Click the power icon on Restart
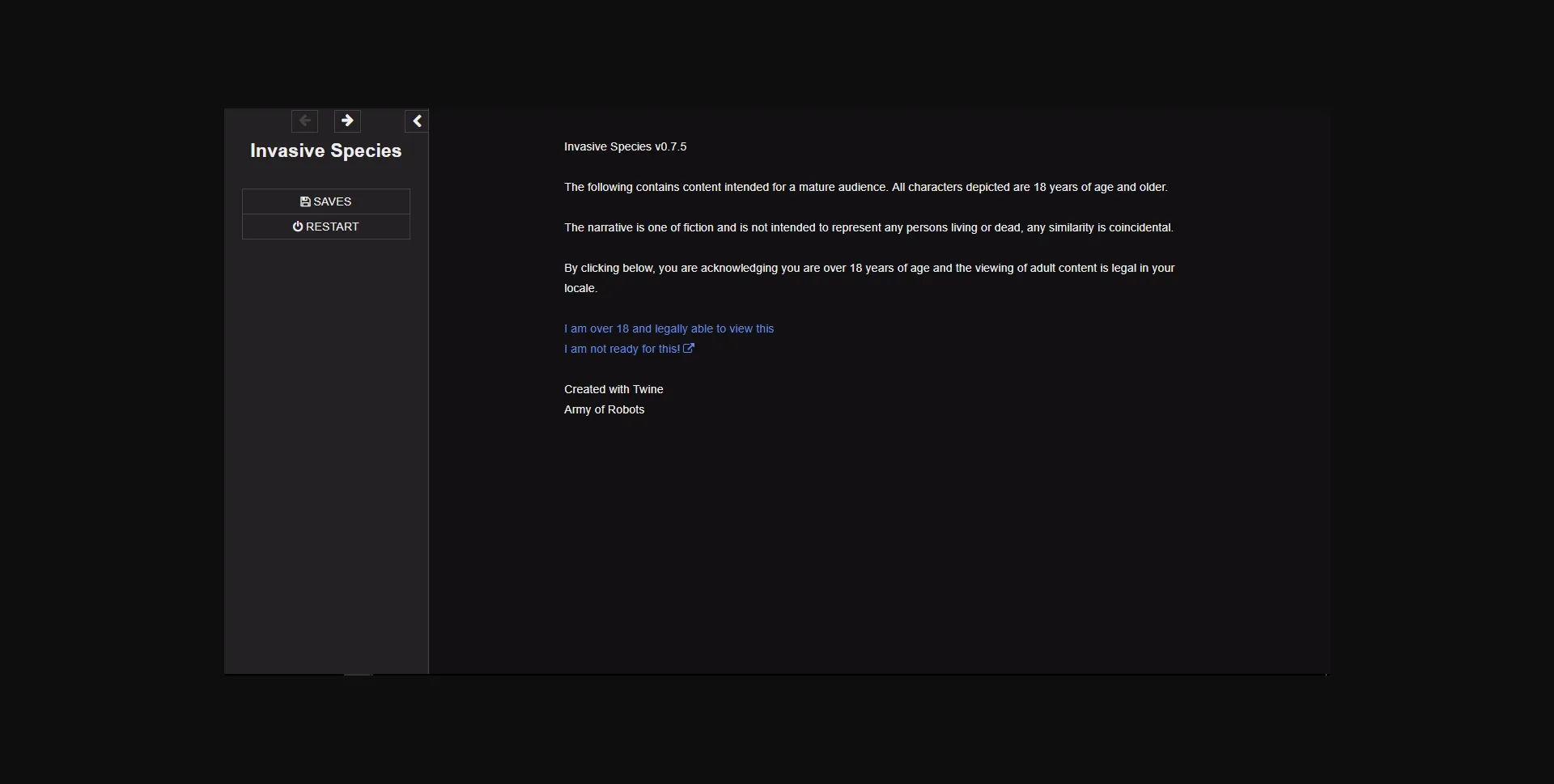Screen dimensions: 1554x784 (x=298, y=227)
